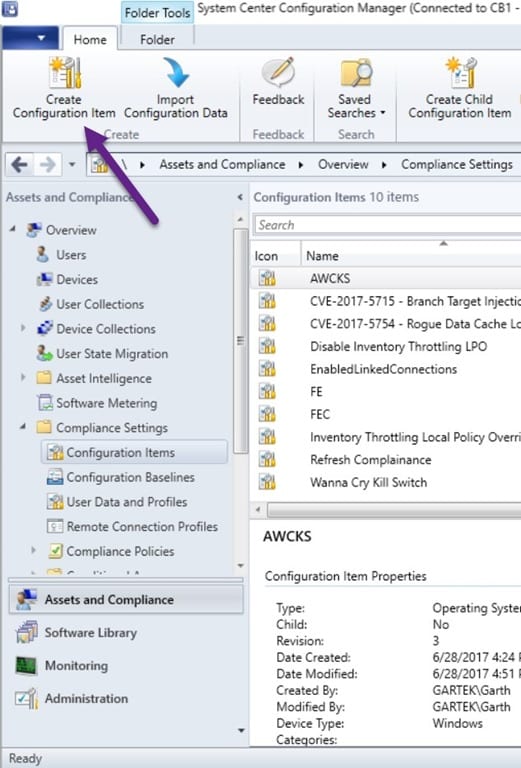Collapse the Overview tree node
The image size is (521, 768).
click(13, 229)
